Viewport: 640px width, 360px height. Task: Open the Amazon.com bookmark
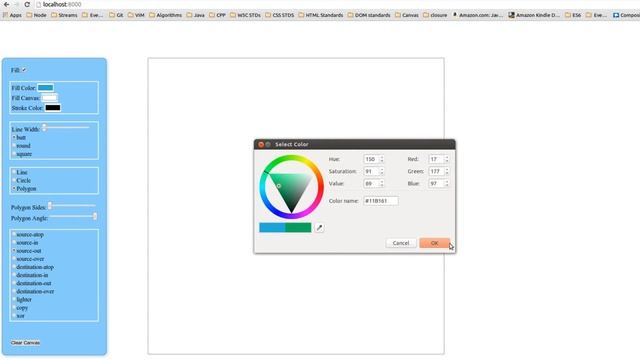point(478,15)
